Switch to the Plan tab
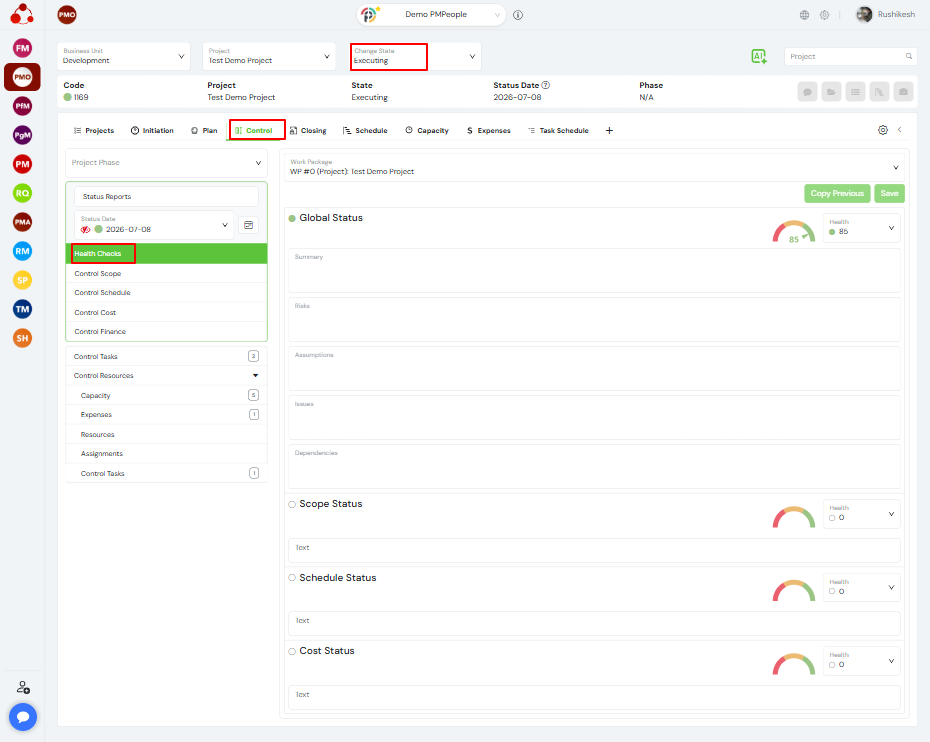 tap(204, 130)
